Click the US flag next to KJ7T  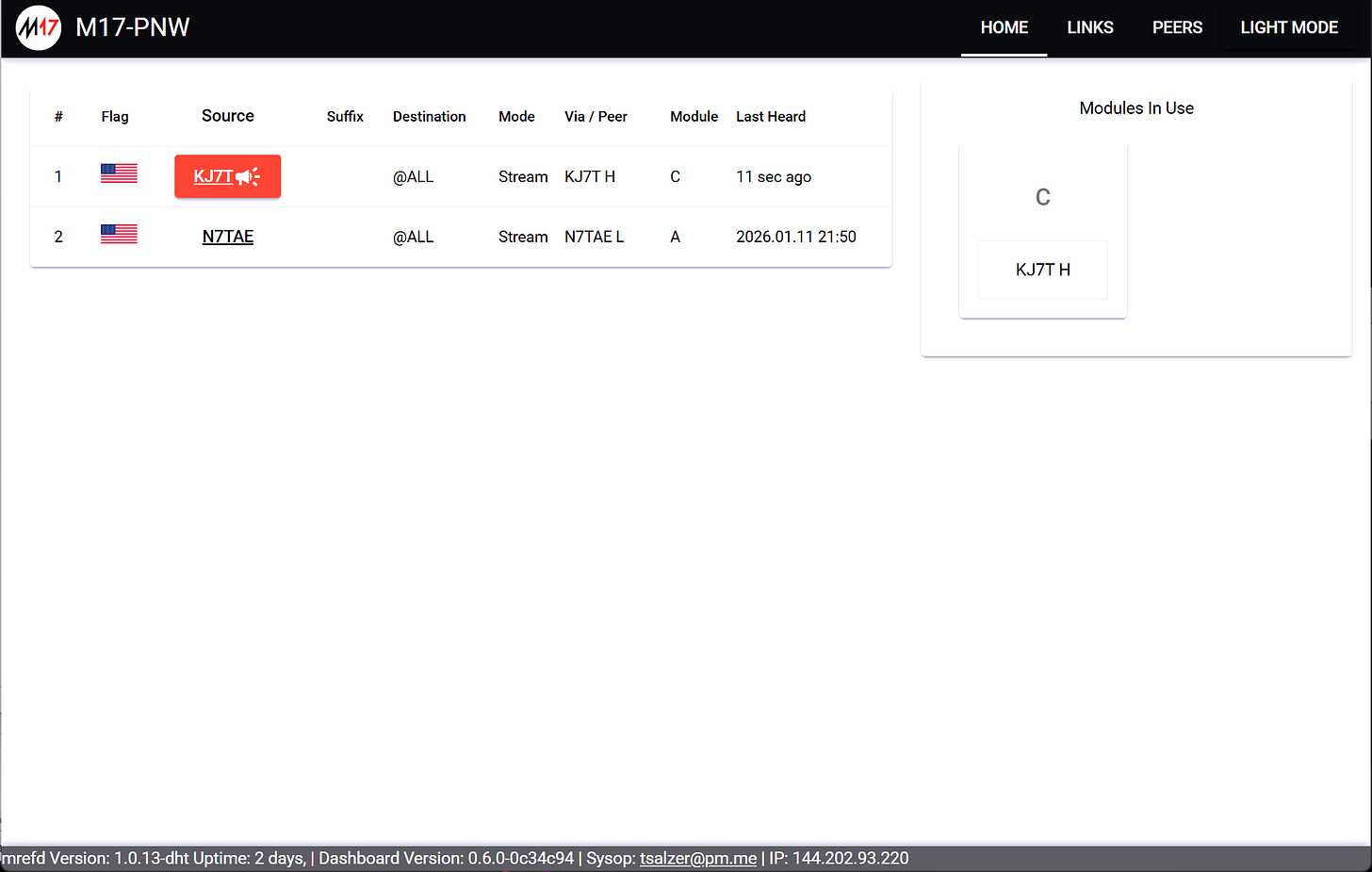tap(118, 173)
